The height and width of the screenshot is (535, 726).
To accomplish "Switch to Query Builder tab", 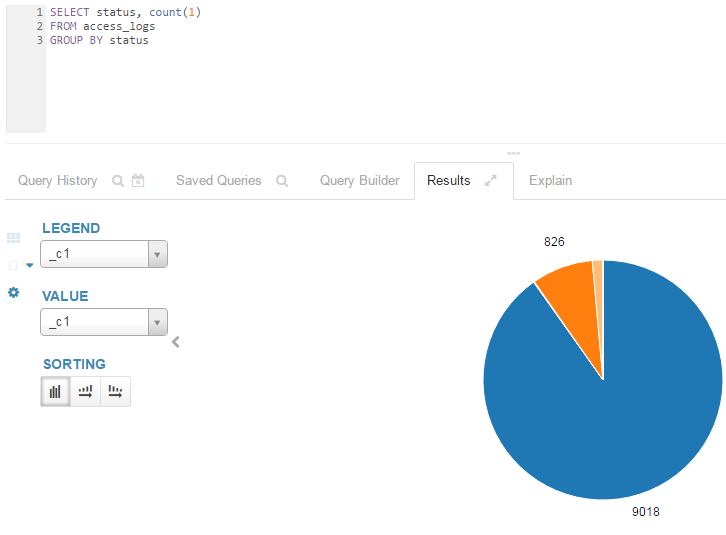I will point(359,180).
